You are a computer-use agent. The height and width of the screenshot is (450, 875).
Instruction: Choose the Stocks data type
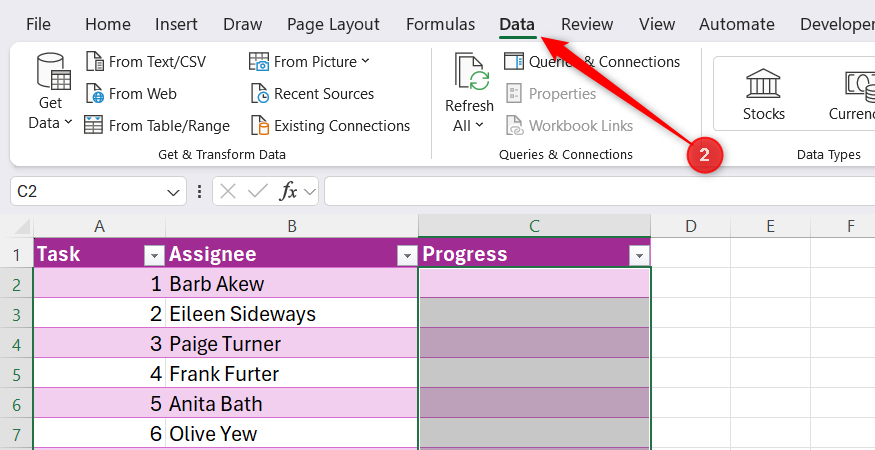(763, 94)
